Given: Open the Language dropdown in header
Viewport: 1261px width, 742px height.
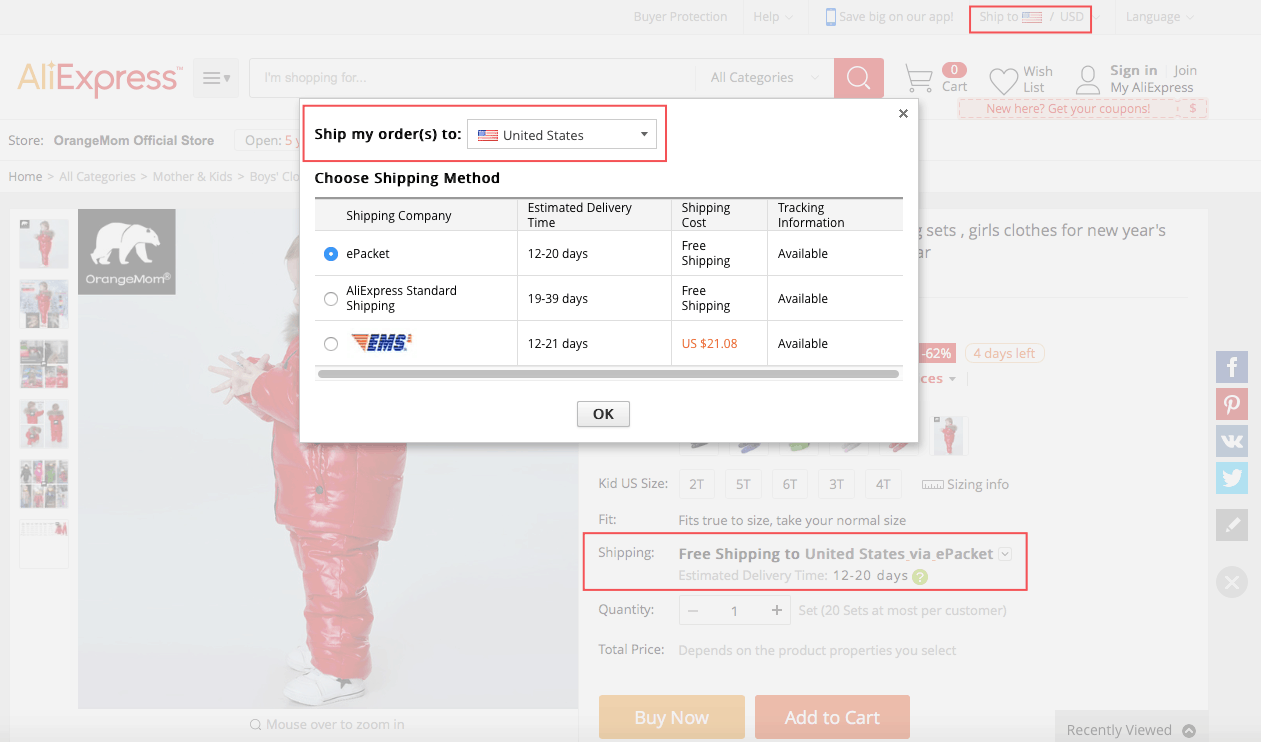Looking at the screenshot, I should pos(1159,17).
